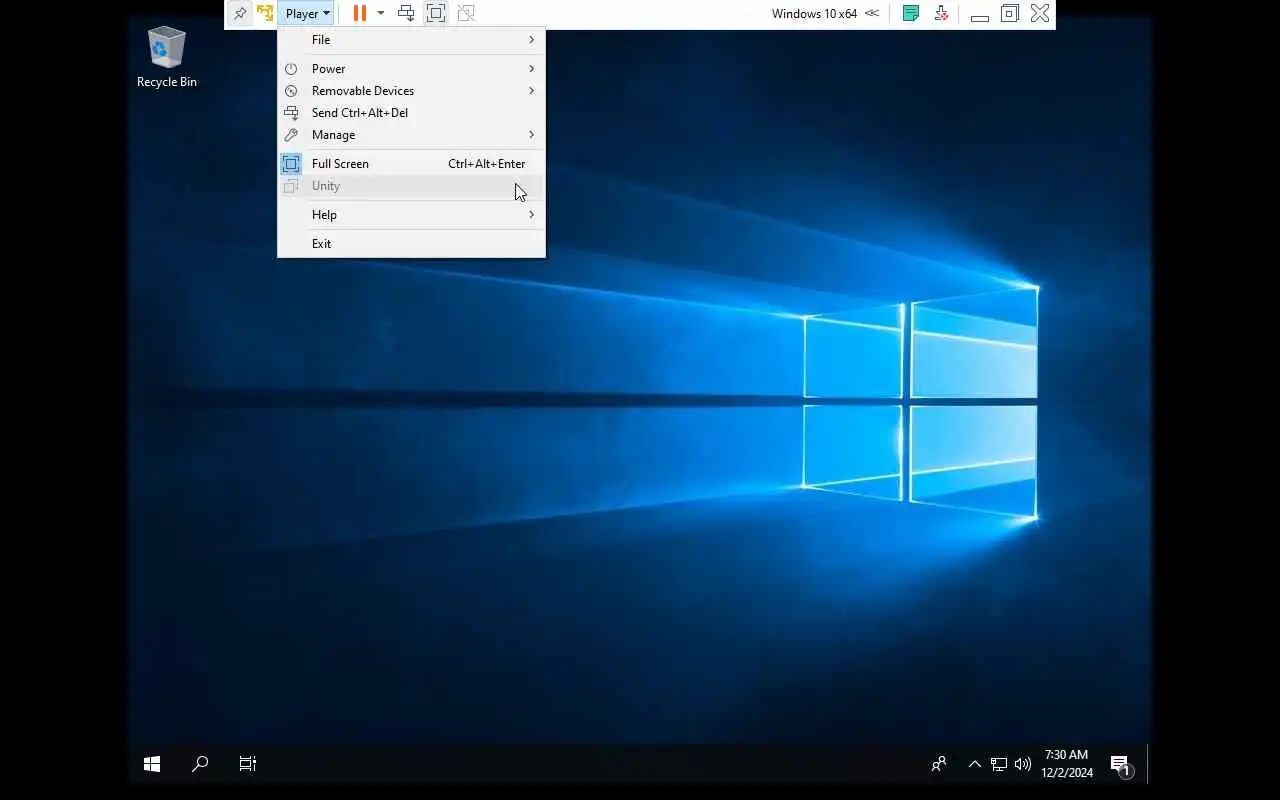Open Task View on the taskbar
1280x800 pixels.
248,764
